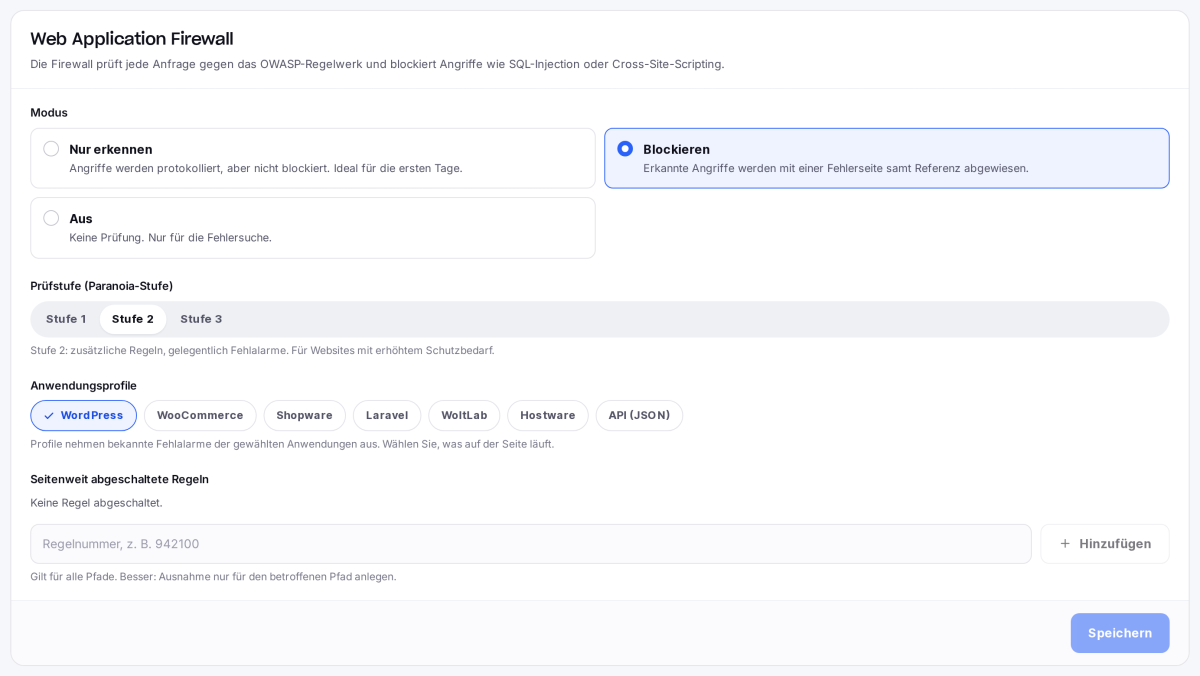Enable the API (JSON) profile chip
1200x676 pixels.
(x=639, y=415)
